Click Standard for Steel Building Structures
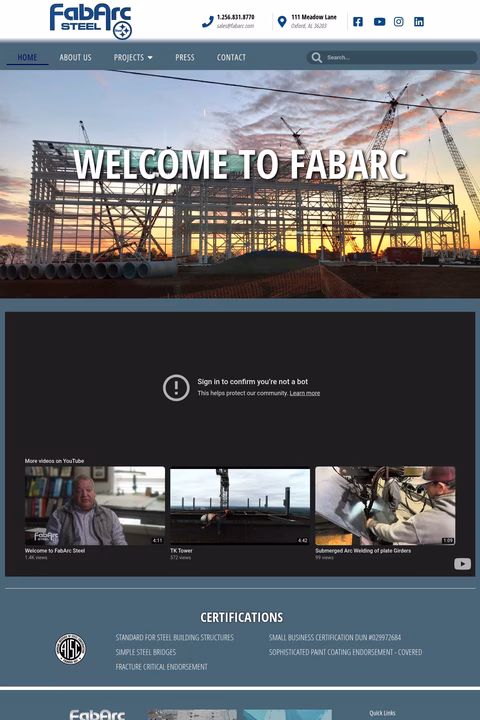The width and height of the screenshot is (480, 720). pos(175,637)
